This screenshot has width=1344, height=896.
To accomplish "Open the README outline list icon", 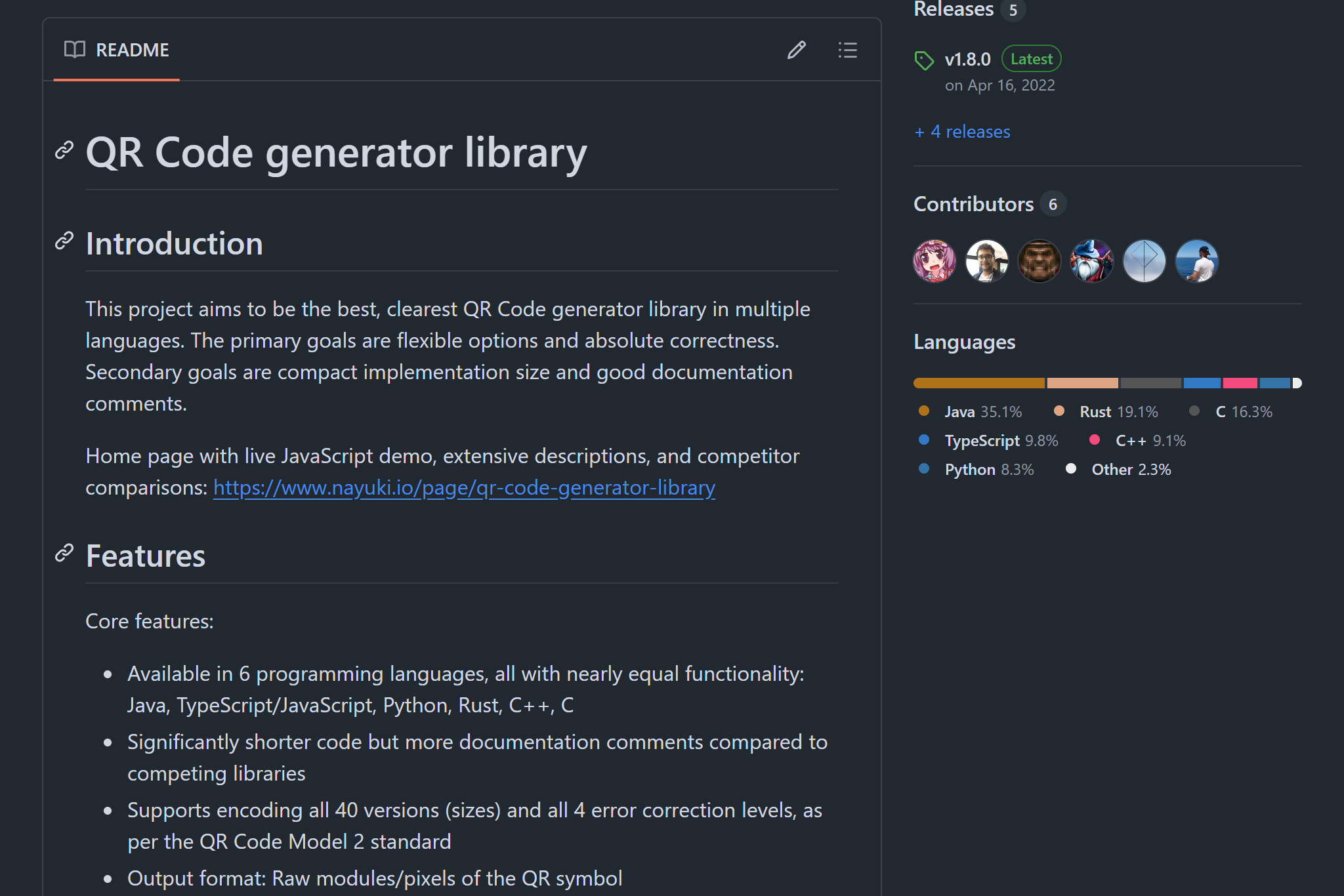I will (847, 51).
